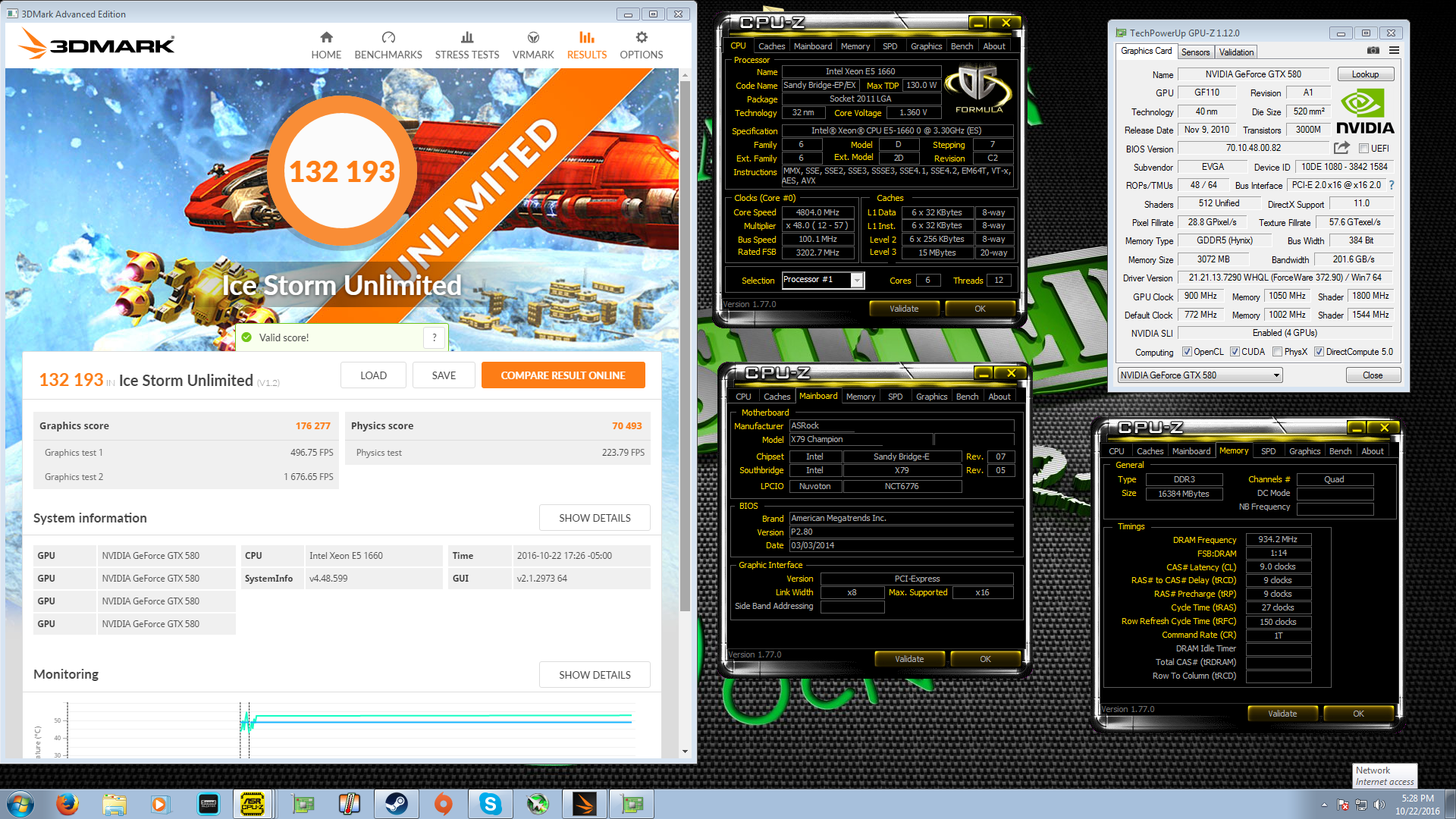Toggle the PhysX checkbox
The height and width of the screenshot is (819, 1456).
(1278, 352)
